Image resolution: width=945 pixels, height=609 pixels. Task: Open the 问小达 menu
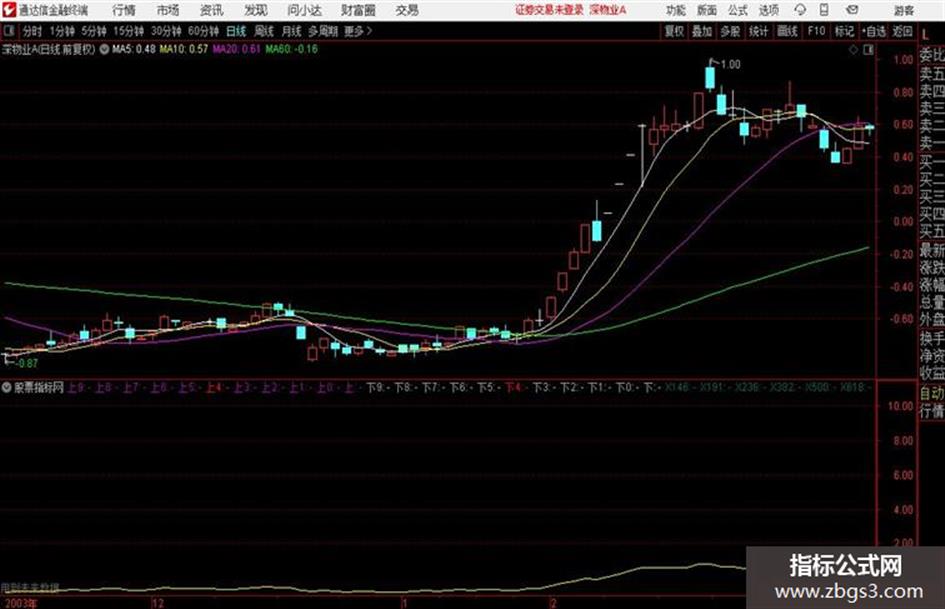304,10
